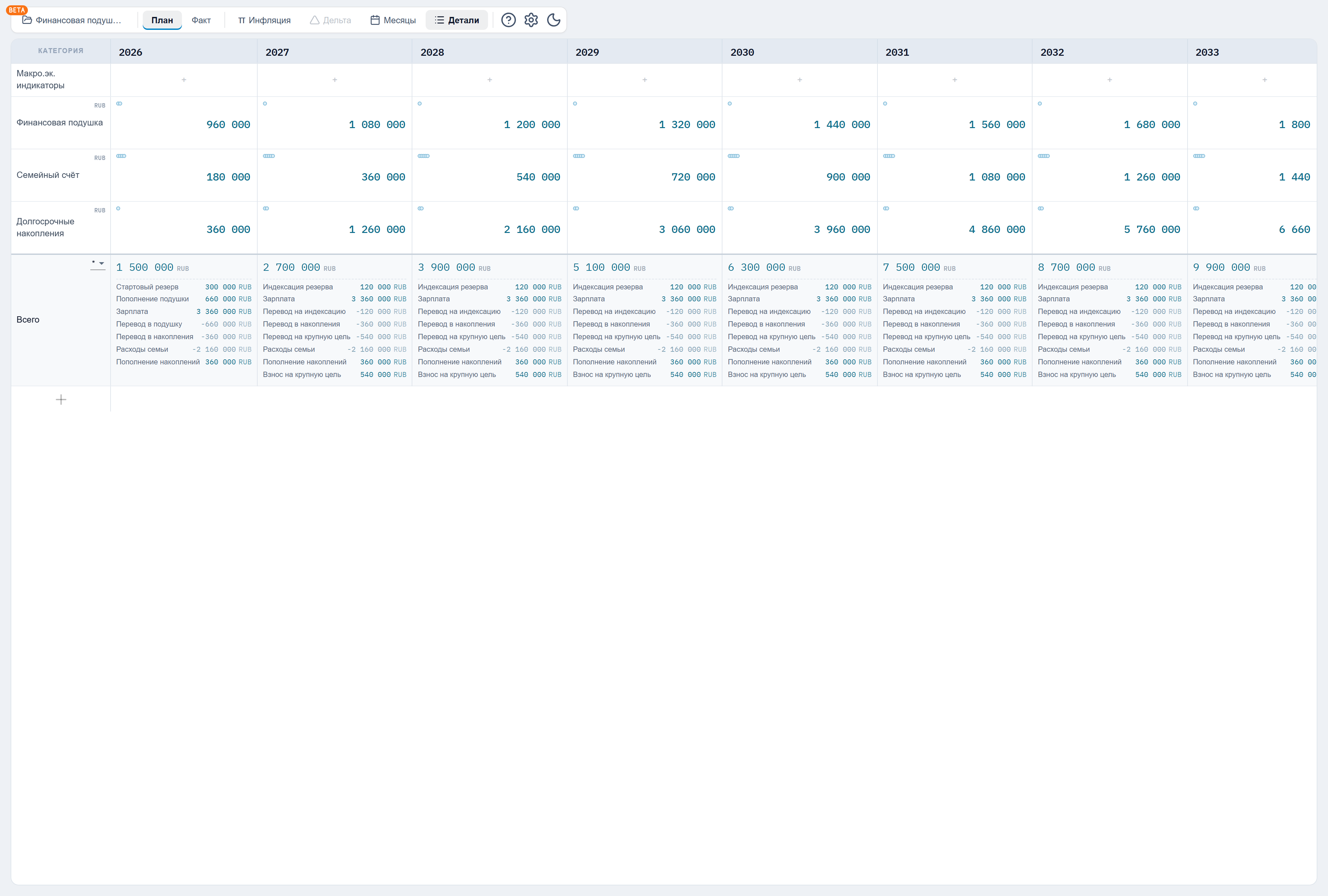
Task: Toggle Детали view off
Action: (x=456, y=20)
